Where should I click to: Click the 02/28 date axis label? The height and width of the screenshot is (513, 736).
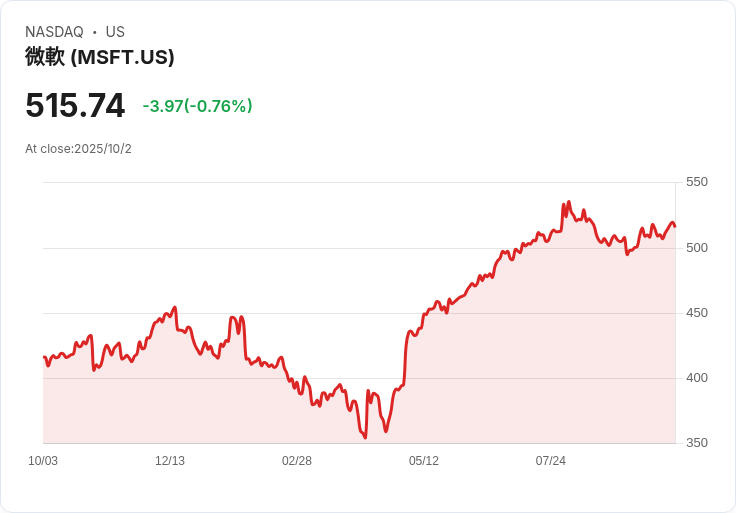[297, 461]
